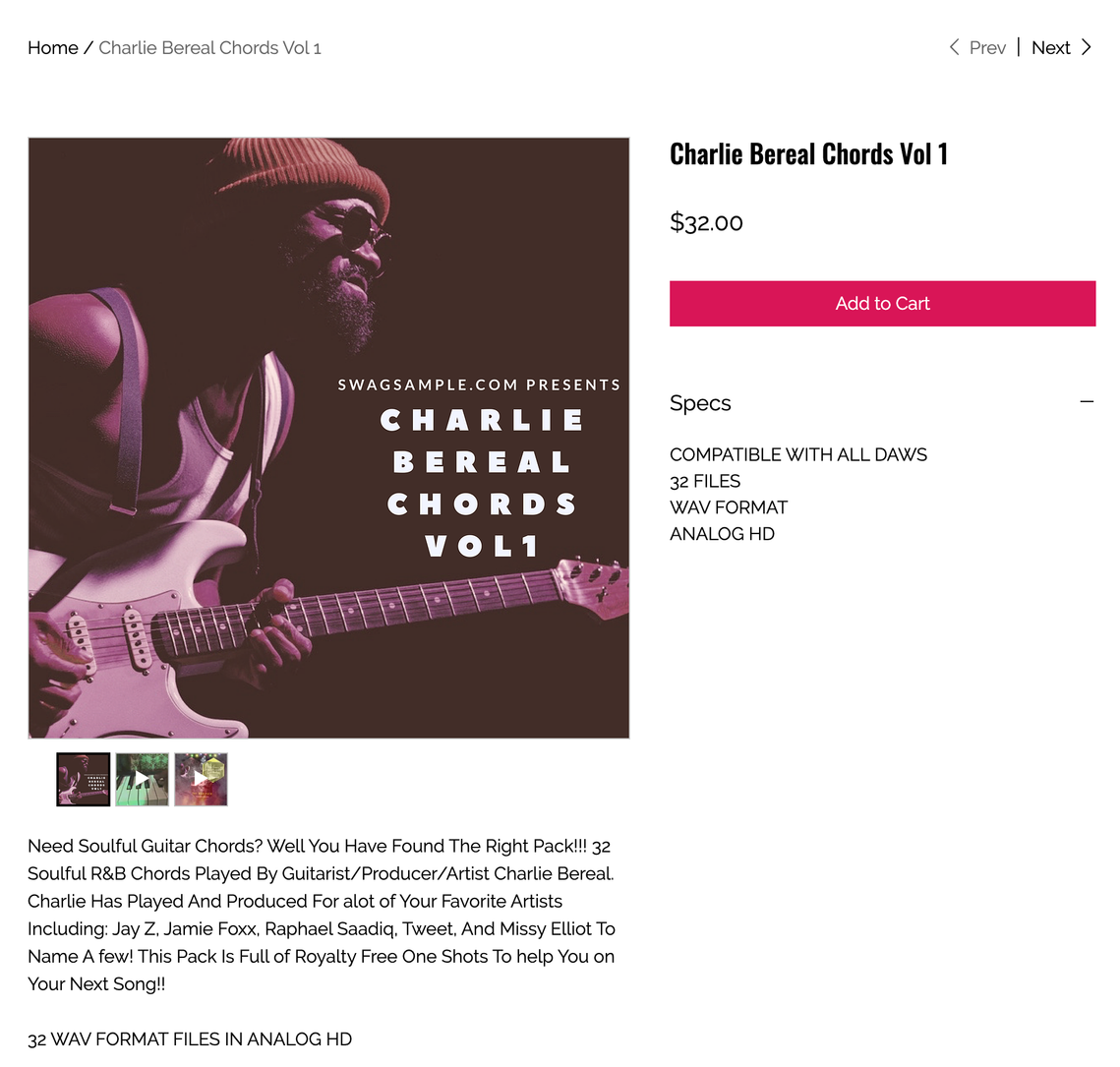The width and height of the screenshot is (1120, 1067).
Task: Click the $32.00 price label
Action: (x=706, y=222)
